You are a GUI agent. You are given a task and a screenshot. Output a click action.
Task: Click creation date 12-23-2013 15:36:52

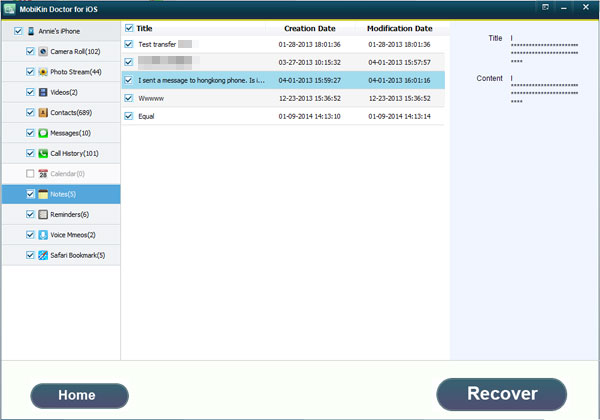[310, 98]
